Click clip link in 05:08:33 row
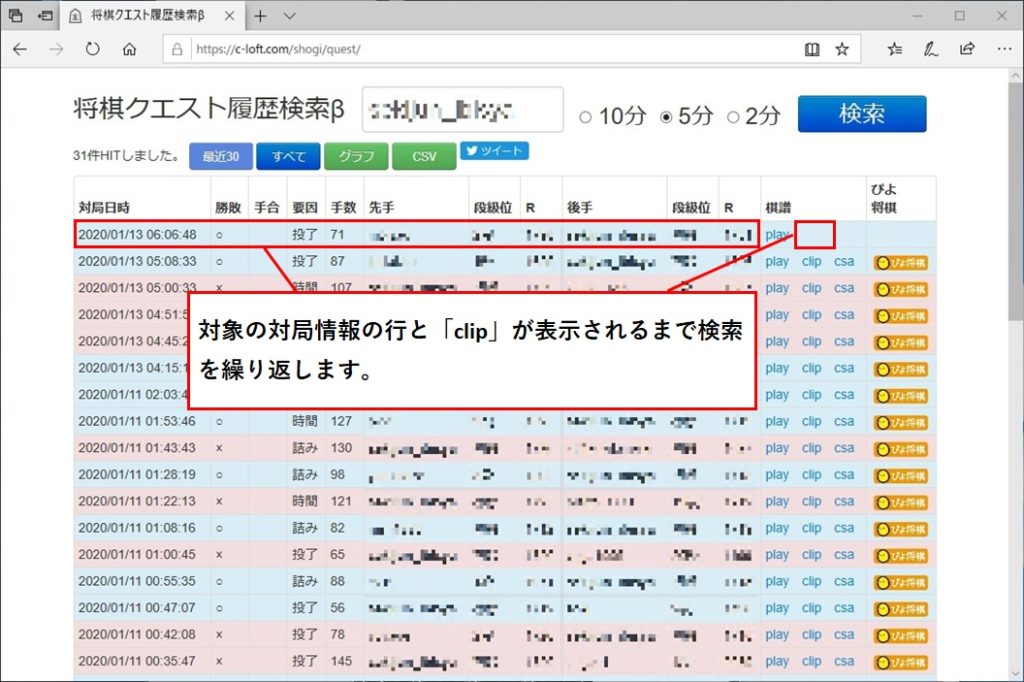The image size is (1024, 682). [812, 261]
